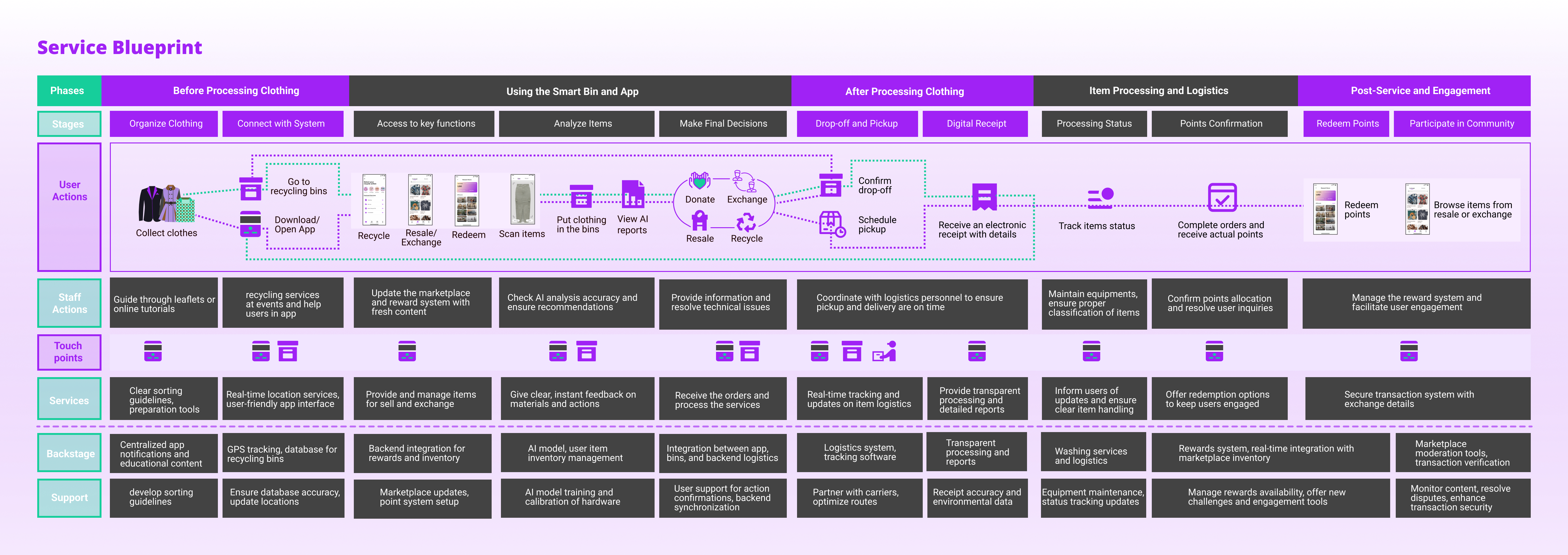The width and height of the screenshot is (1568, 555).
Task: Select the Before Processing Clothing phase header
Action: pos(236,91)
